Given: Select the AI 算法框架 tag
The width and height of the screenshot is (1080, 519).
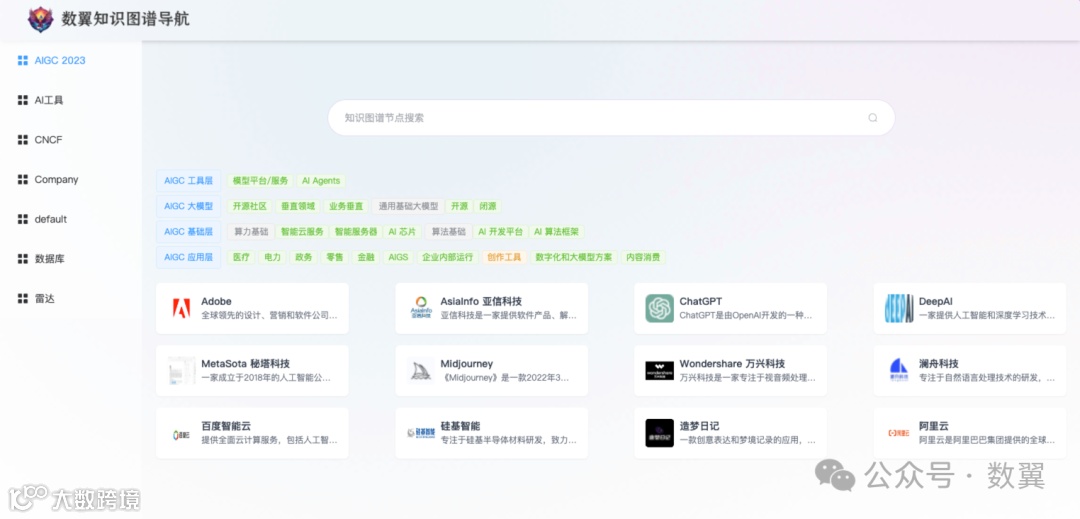Looking at the screenshot, I should [557, 232].
